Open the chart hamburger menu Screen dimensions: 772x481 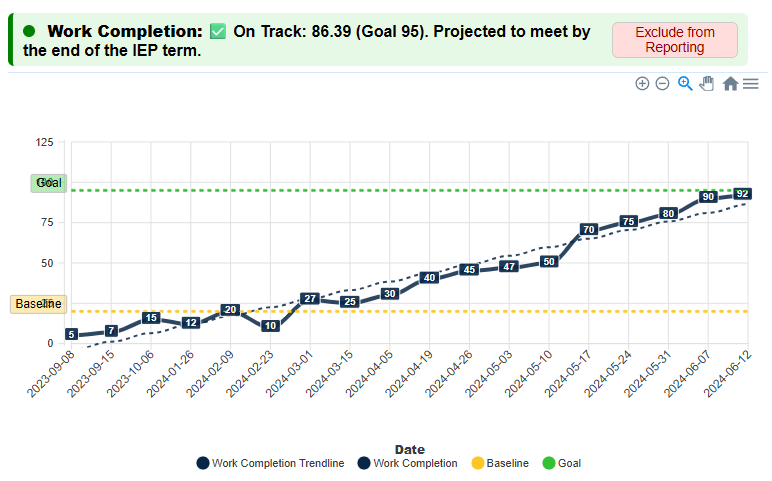click(751, 84)
